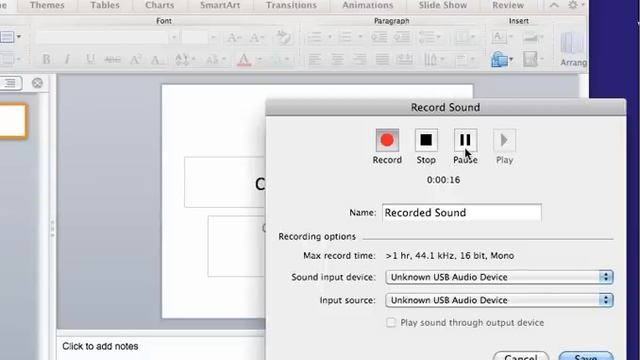The width and height of the screenshot is (640, 360).
Task: Click the red Record button
Action: [387, 140]
